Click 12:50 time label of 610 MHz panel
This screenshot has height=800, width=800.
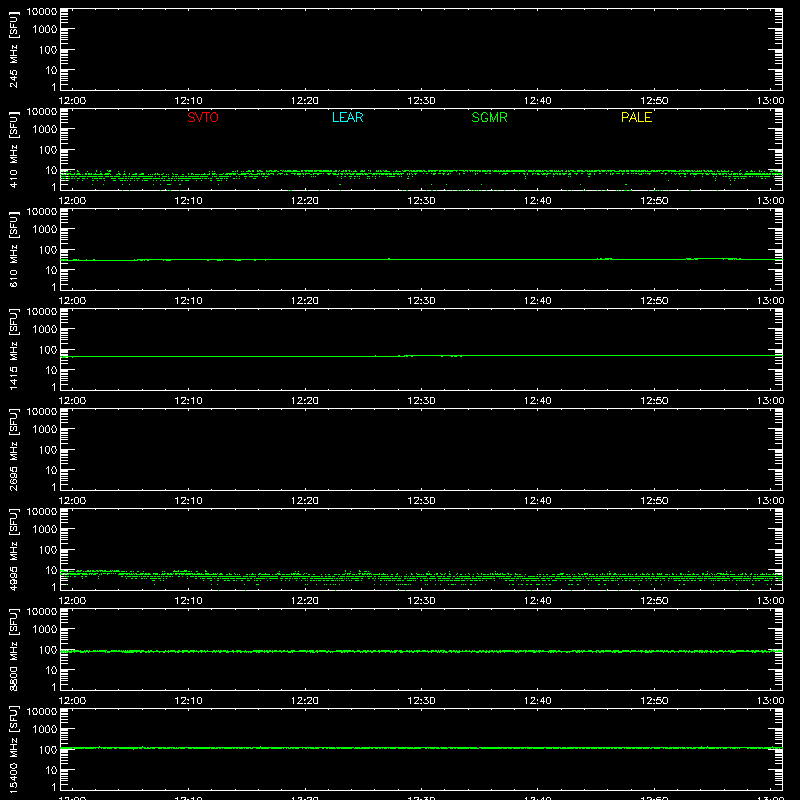pyautogui.click(x=654, y=301)
